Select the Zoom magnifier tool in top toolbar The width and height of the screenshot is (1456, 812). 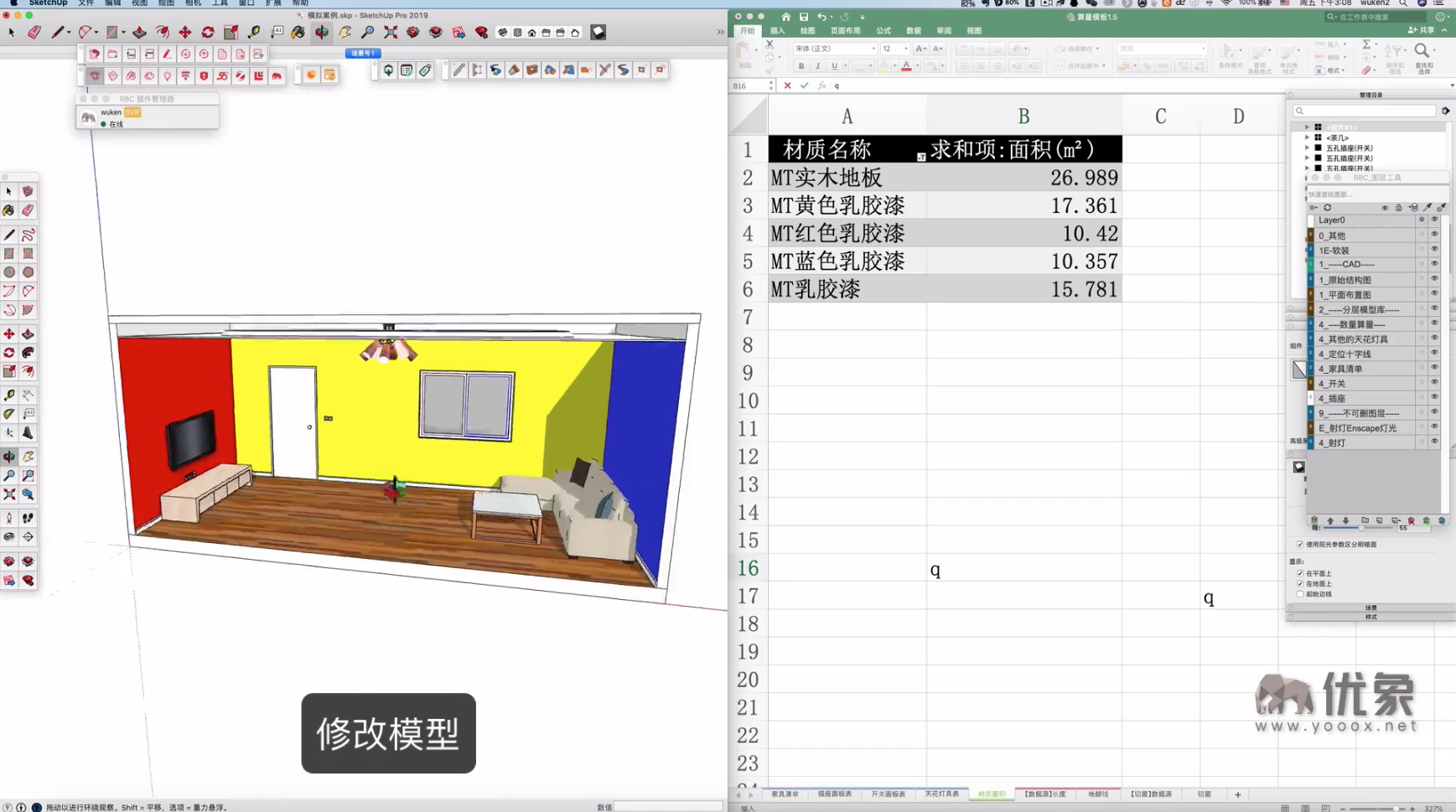pyautogui.click(x=367, y=33)
